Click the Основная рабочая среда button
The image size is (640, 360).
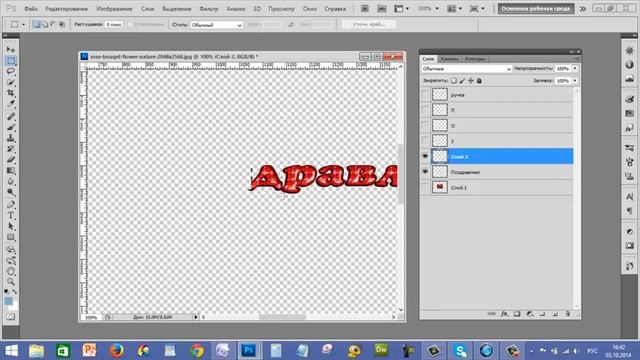536,9
